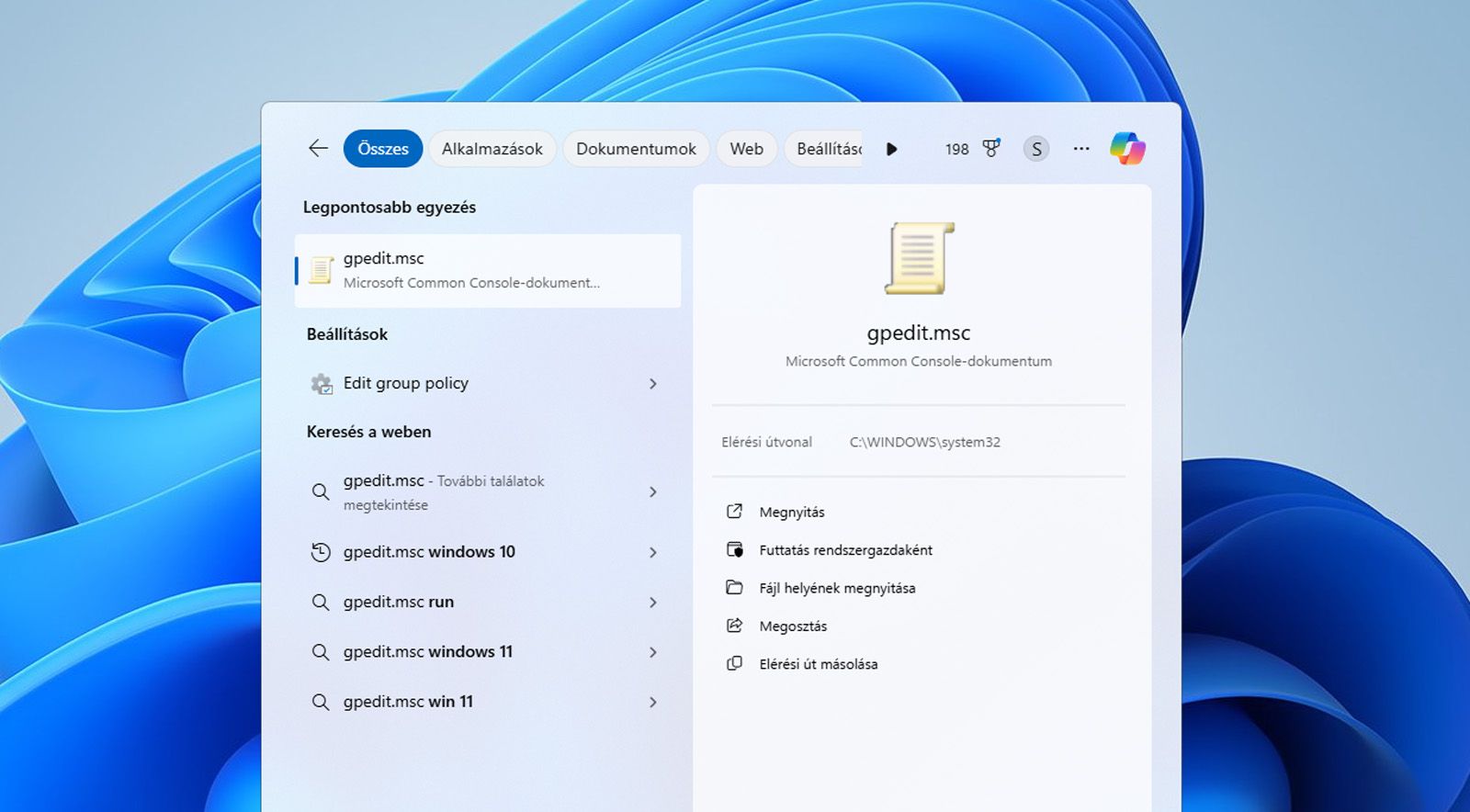Open the S user account avatar
Image resolution: width=1470 pixels, height=812 pixels.
(1036, 149)
